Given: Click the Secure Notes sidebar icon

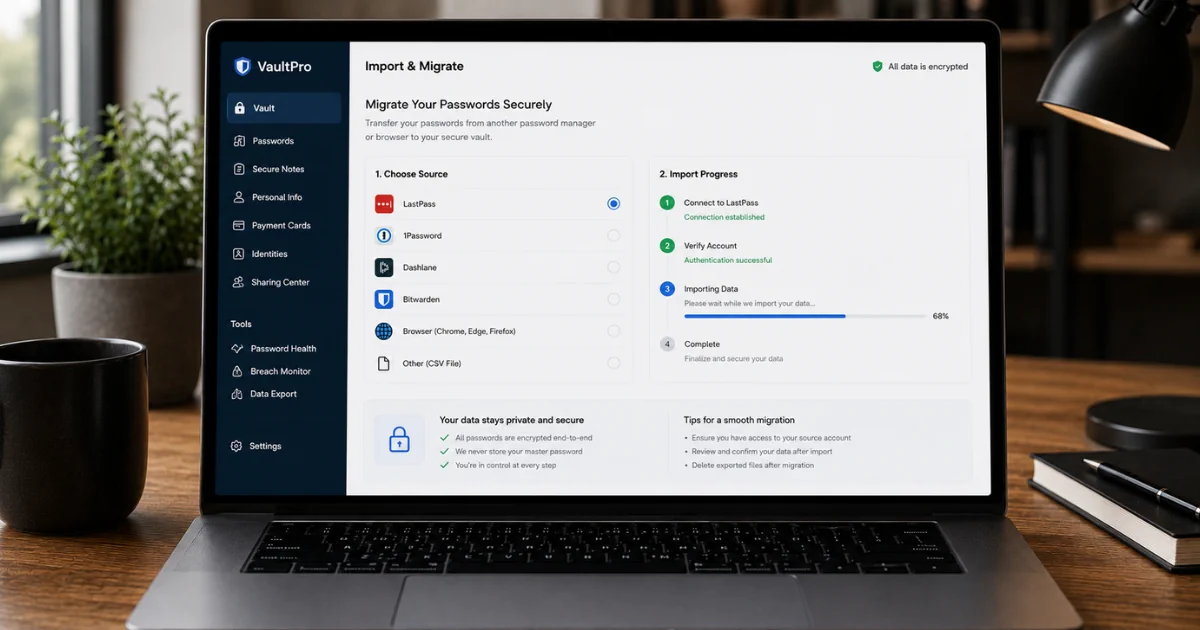Looking at the screenshot, I should [x=238, y=169].
